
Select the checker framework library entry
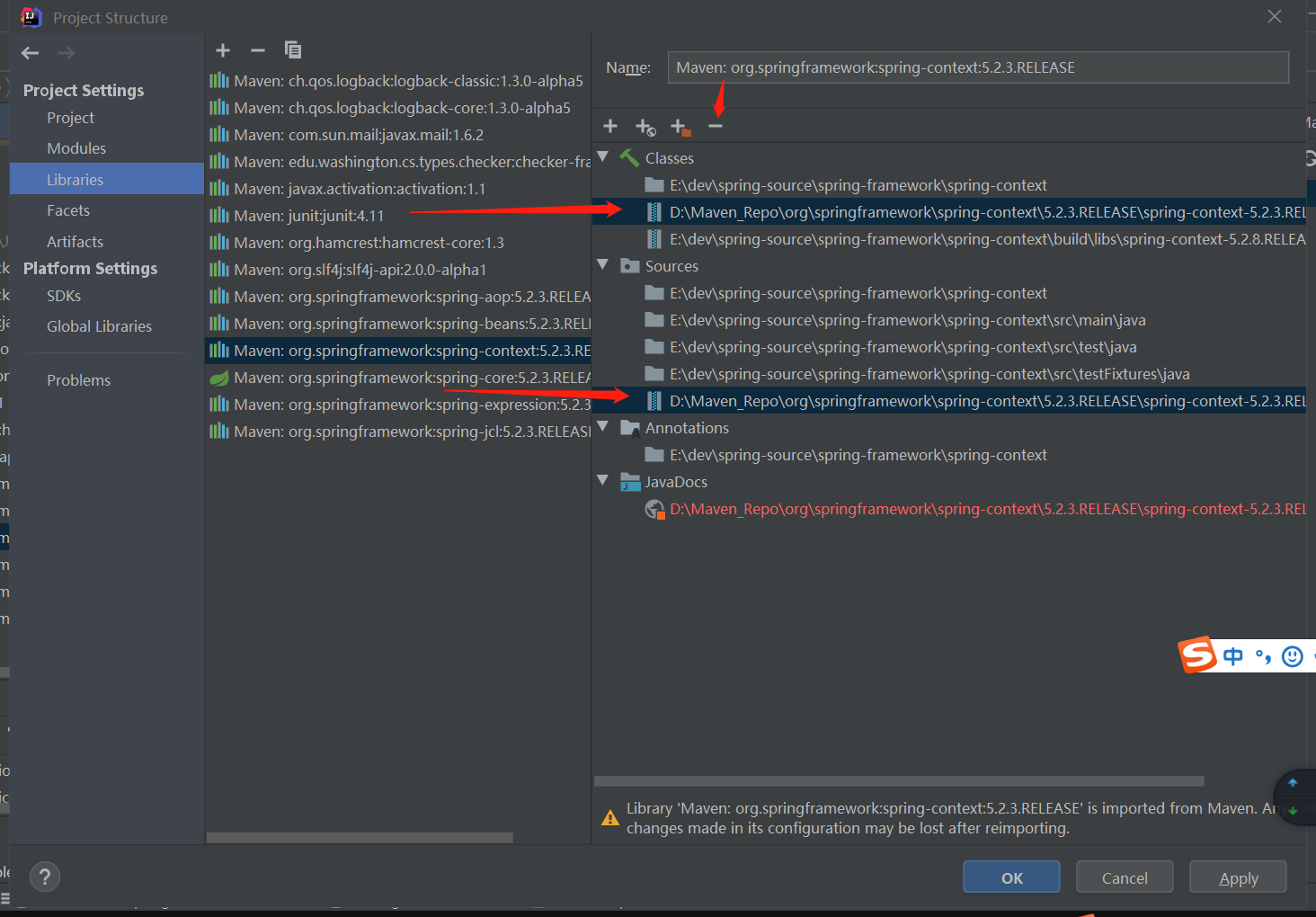(x=398, y=162)
